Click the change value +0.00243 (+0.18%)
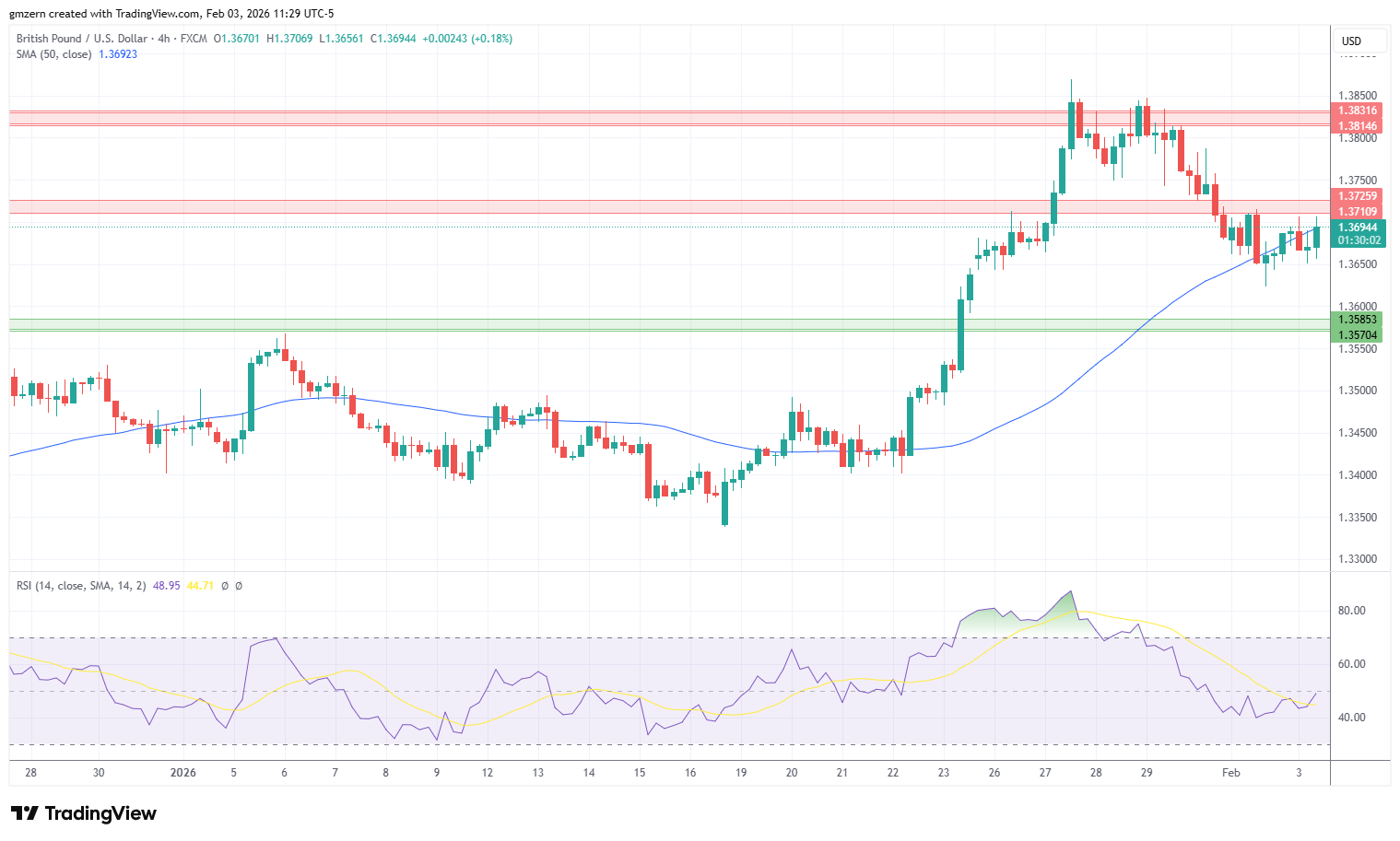This screenshot has width=1400, height=841. click(x=467, y=39)
